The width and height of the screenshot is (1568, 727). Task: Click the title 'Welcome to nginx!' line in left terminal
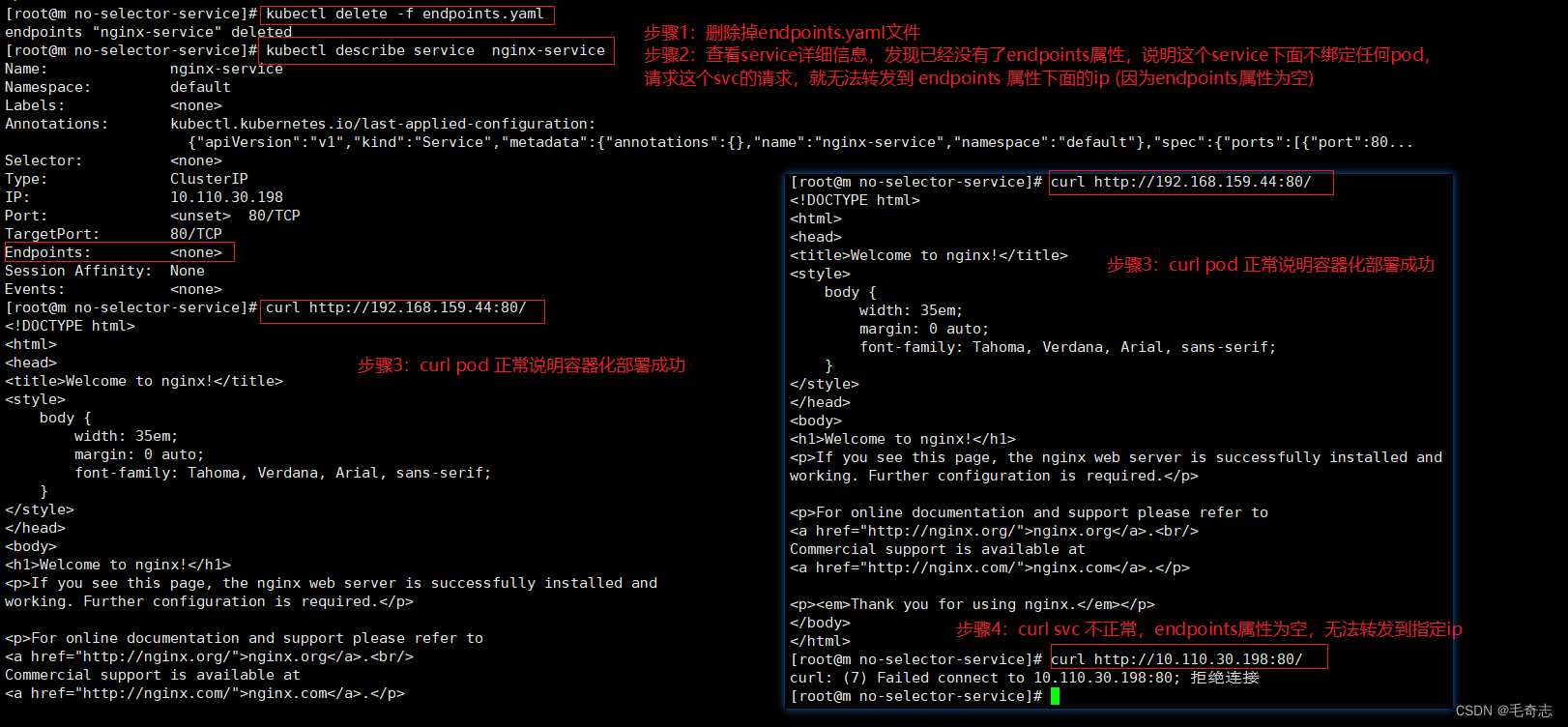144,381
